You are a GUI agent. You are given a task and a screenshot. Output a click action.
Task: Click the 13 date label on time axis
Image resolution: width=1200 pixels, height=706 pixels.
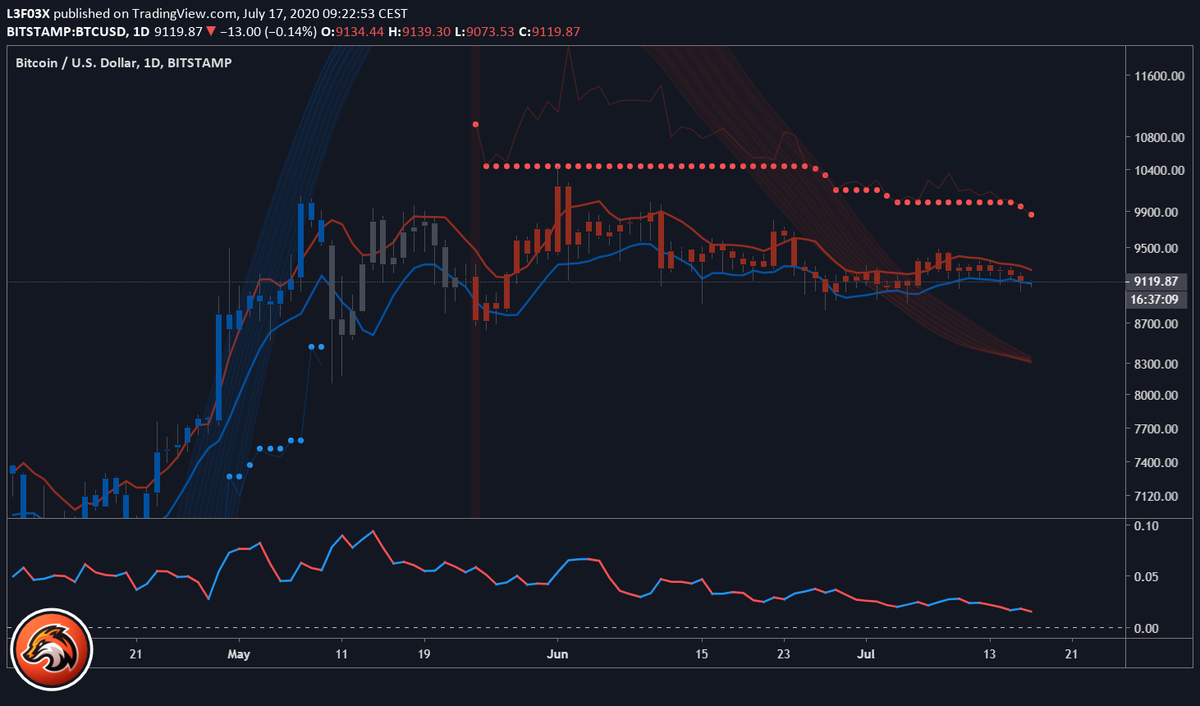990,654
